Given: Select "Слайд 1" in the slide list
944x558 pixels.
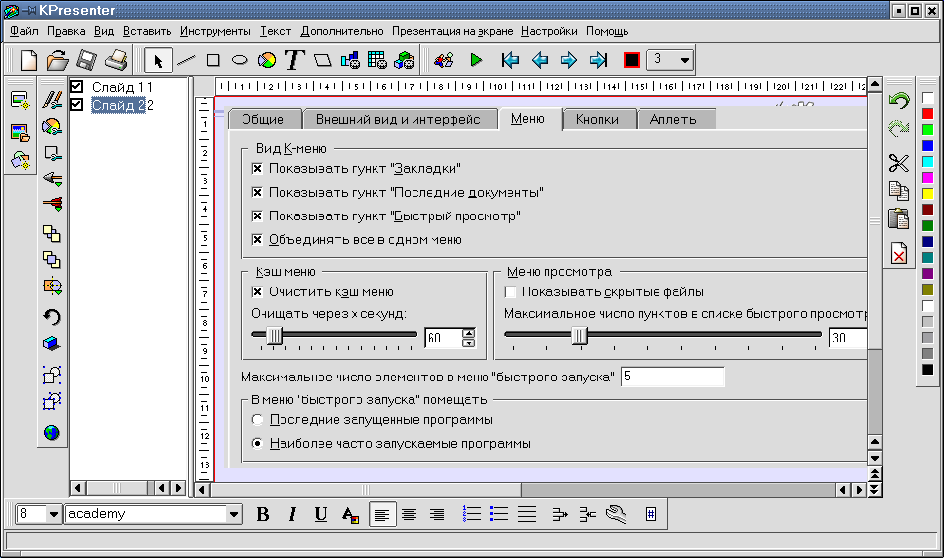Looking at the screenshot, I should (x=121, y=87).
